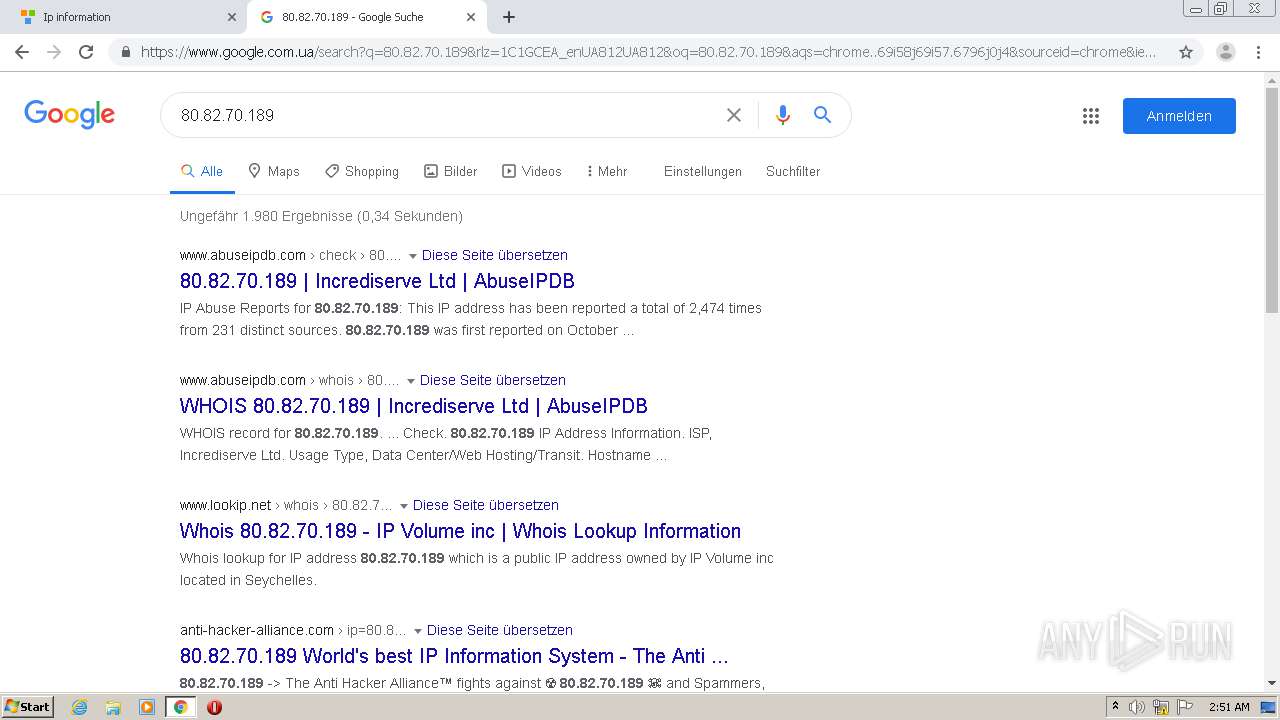This screenshot has height=720, width=1280.
Task: Expand dropdown arrow beside lookip.net URL
Action: (x=403, y=506)
